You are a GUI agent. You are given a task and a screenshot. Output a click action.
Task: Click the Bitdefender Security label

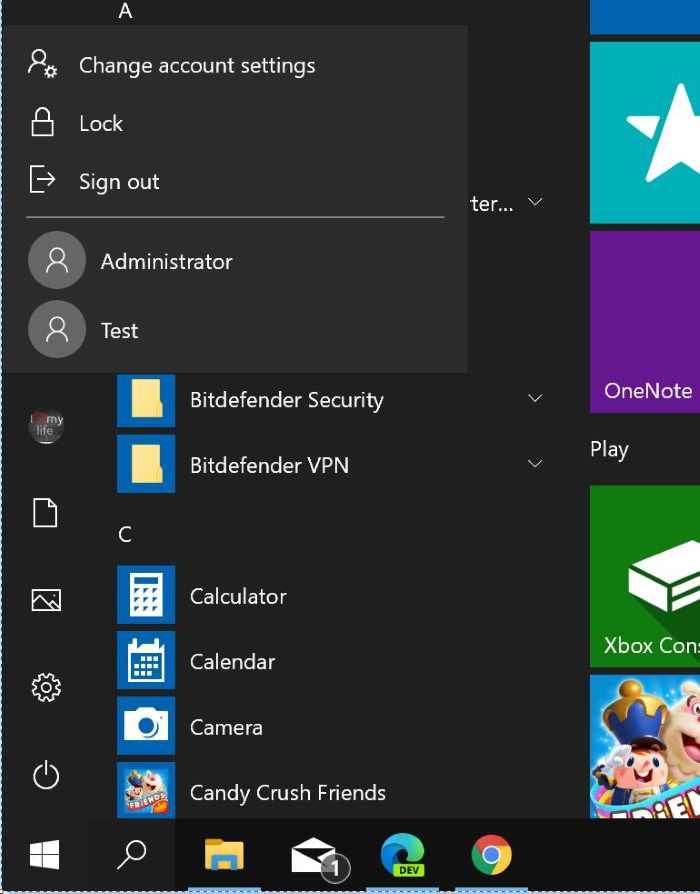click(287, 400)
